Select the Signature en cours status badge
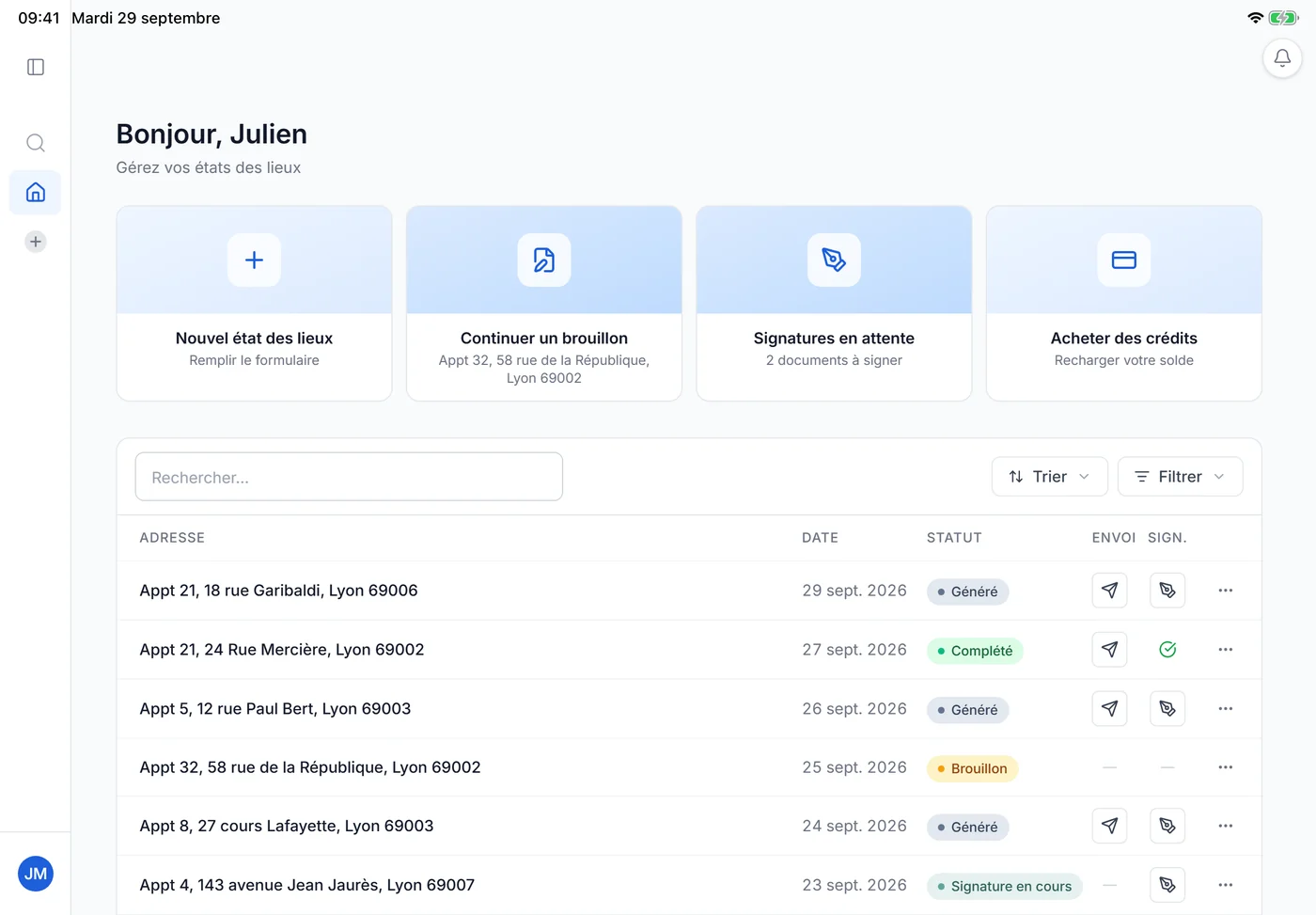1316x915 pixels. (1005, 886)
